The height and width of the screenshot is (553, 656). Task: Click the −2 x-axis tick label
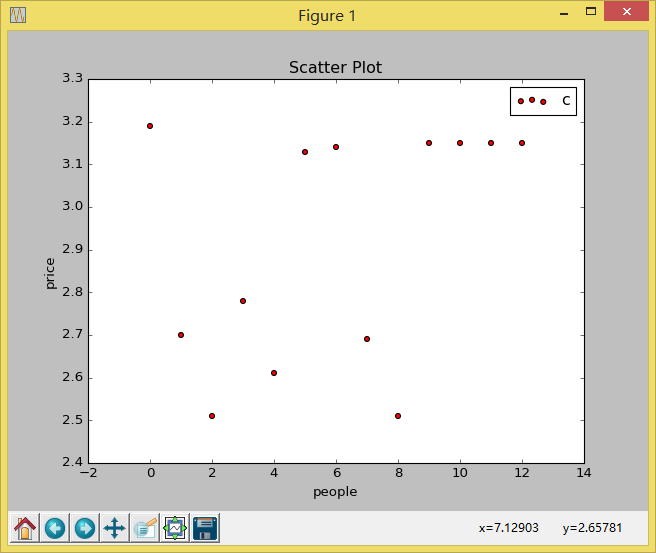87,473
